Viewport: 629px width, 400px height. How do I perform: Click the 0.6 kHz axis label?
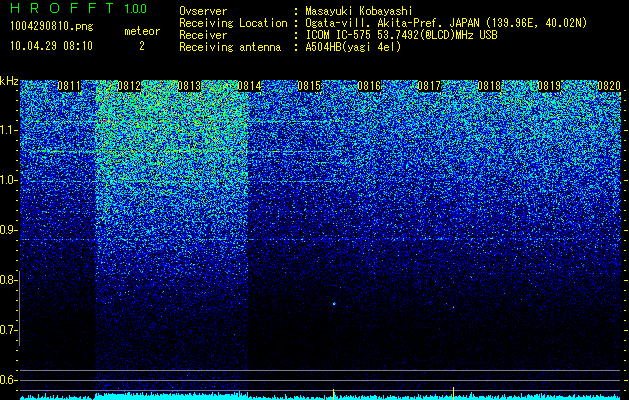point(9,380)
